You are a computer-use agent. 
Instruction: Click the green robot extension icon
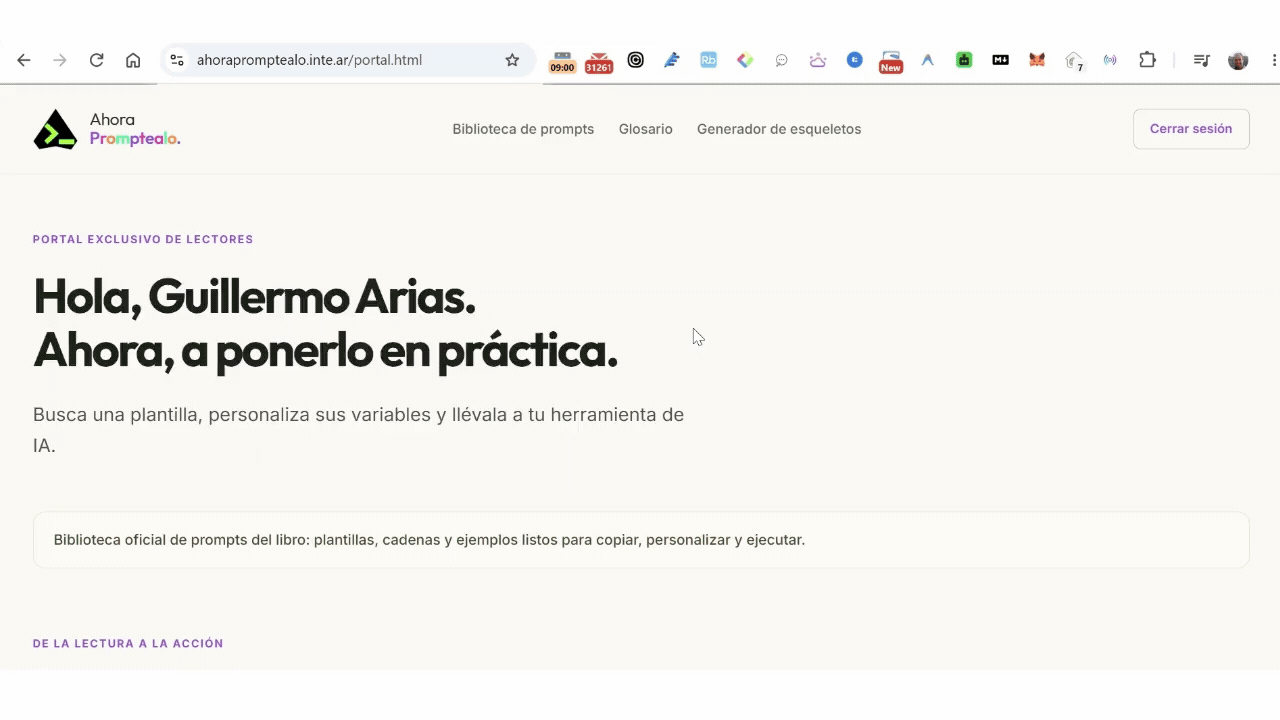coord(964,60)
